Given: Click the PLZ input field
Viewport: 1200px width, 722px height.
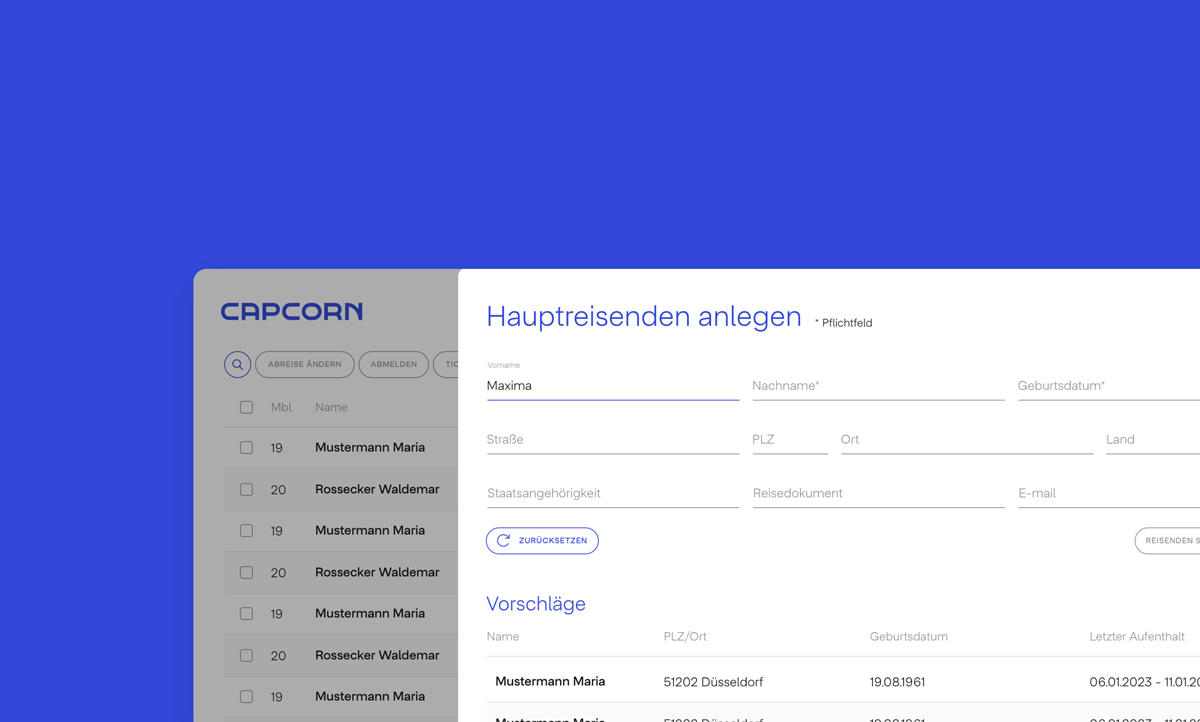Looking at the screenshot, I should click(789, 440).
